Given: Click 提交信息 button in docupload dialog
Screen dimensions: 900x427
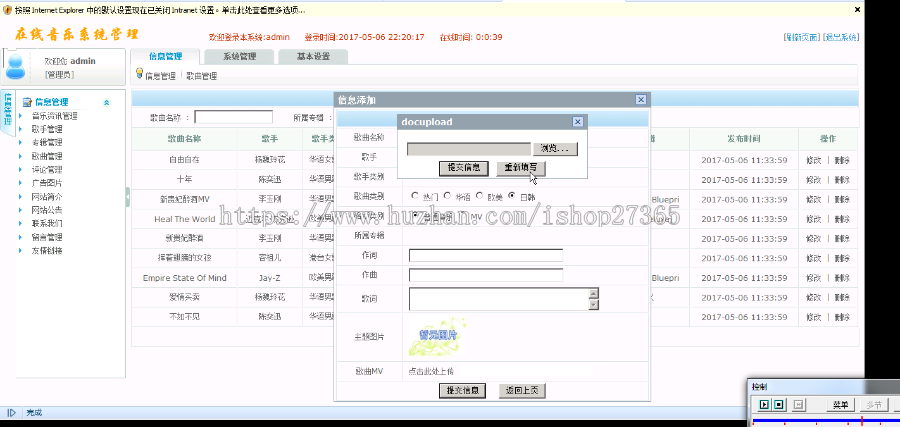Looking at the screenshot, I should (x=463, y=168).
